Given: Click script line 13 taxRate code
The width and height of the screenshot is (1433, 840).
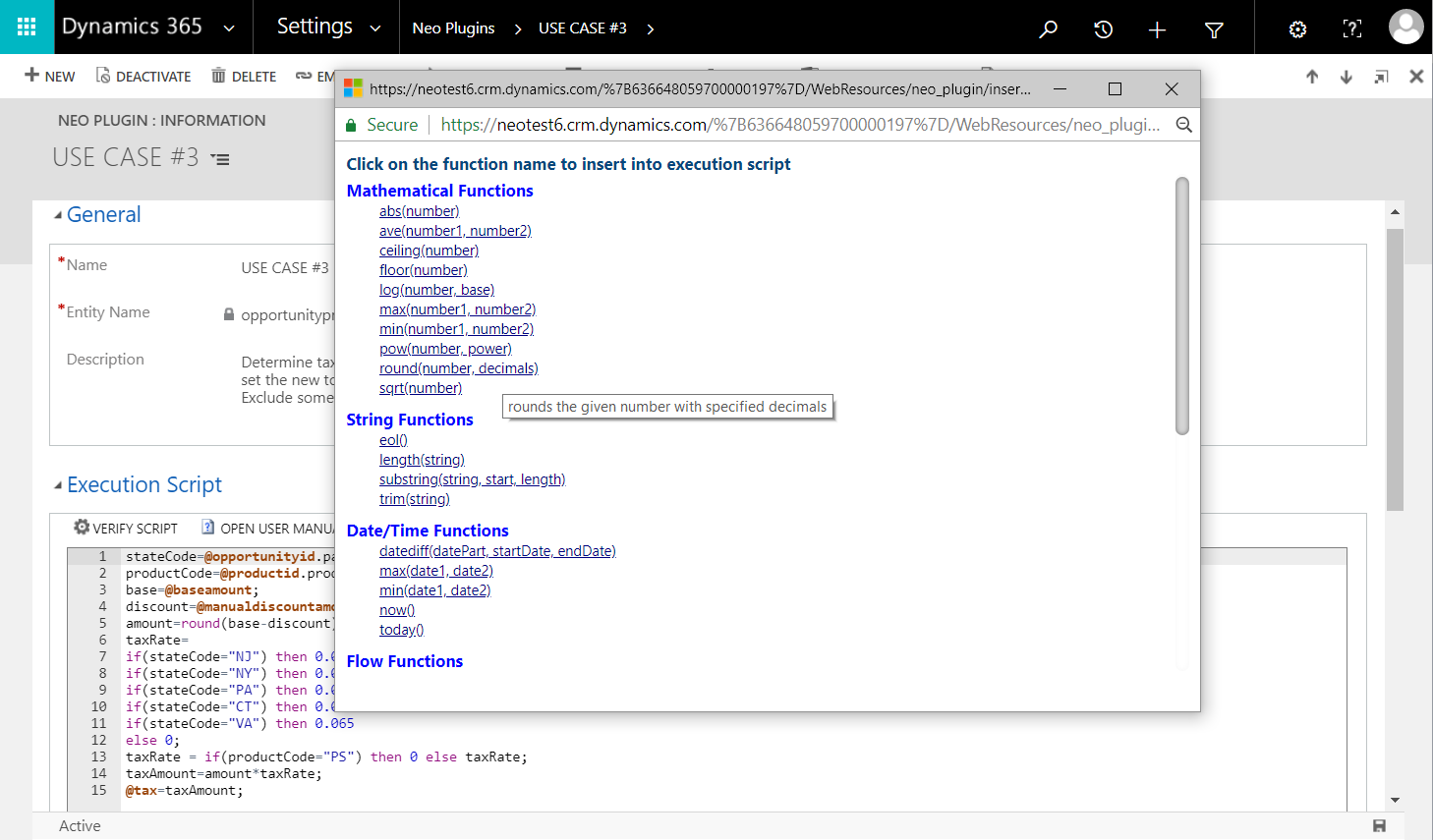Looking at the screenshot, I should pos(326,757).
